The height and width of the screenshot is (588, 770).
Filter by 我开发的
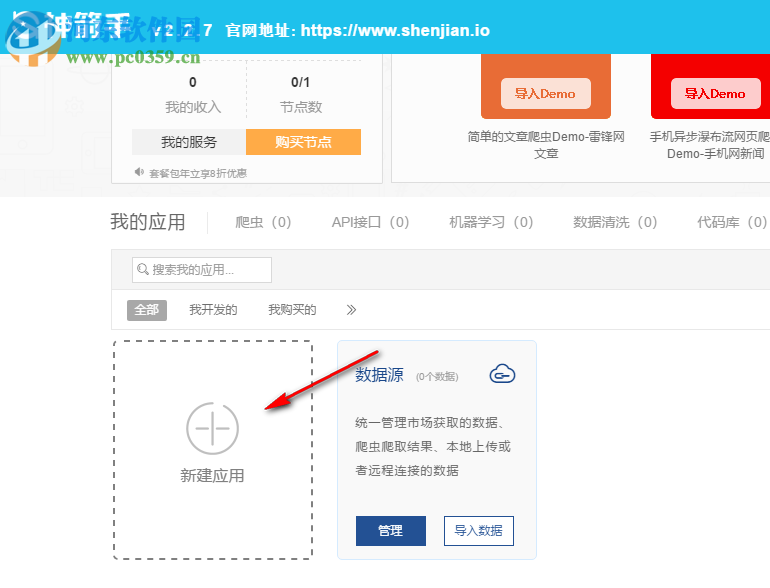tap(213, 310)
